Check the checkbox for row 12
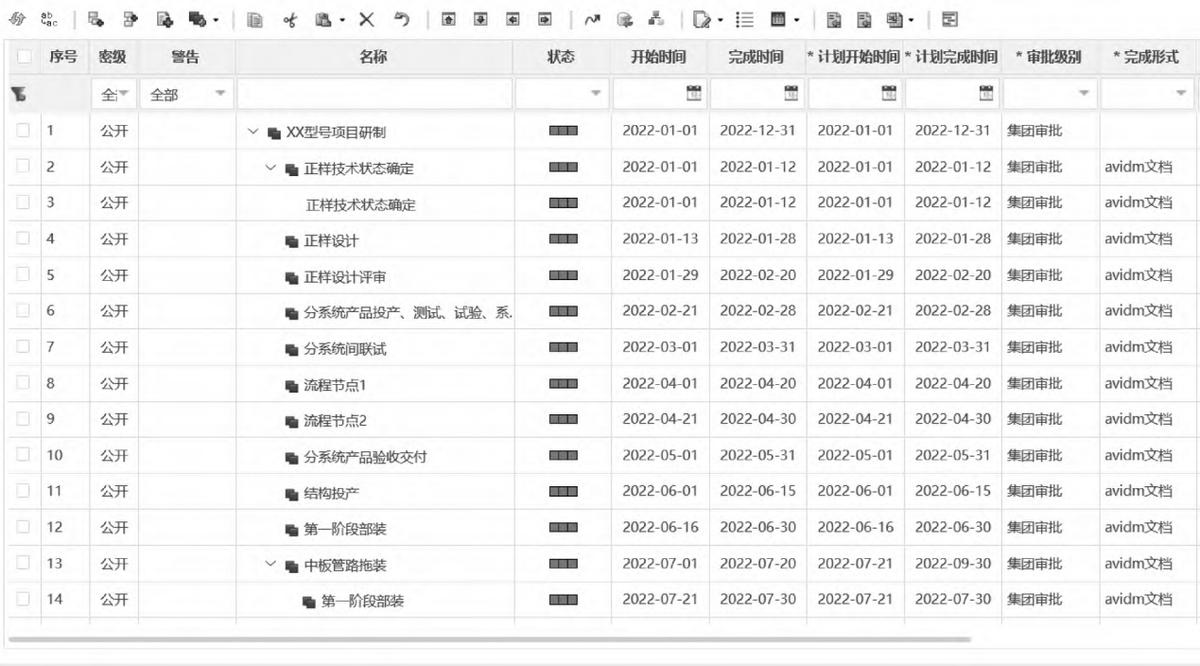 point(23,527)
